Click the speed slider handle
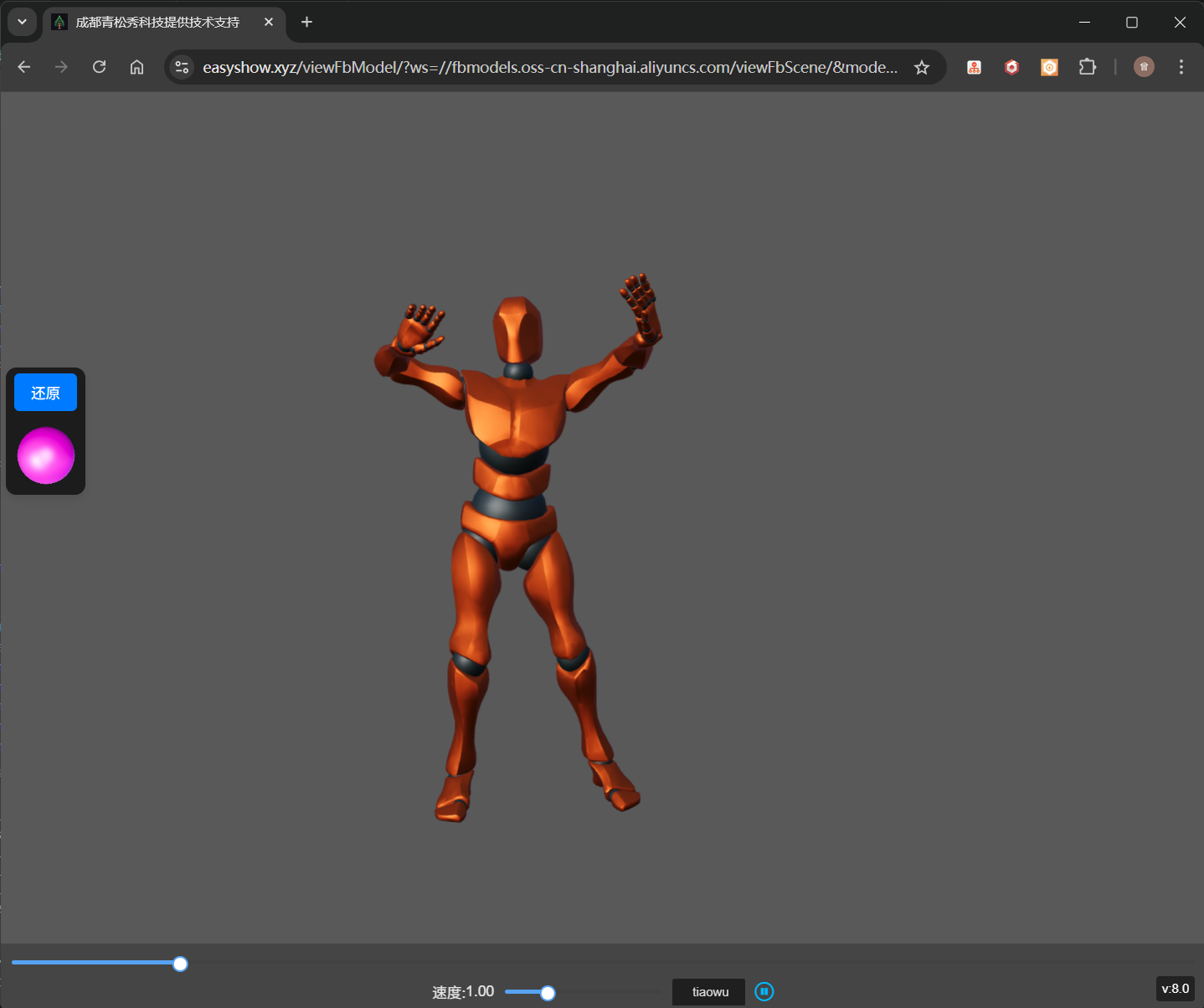The height and width of the screenshot is (1008, 1204). point(548,993)
